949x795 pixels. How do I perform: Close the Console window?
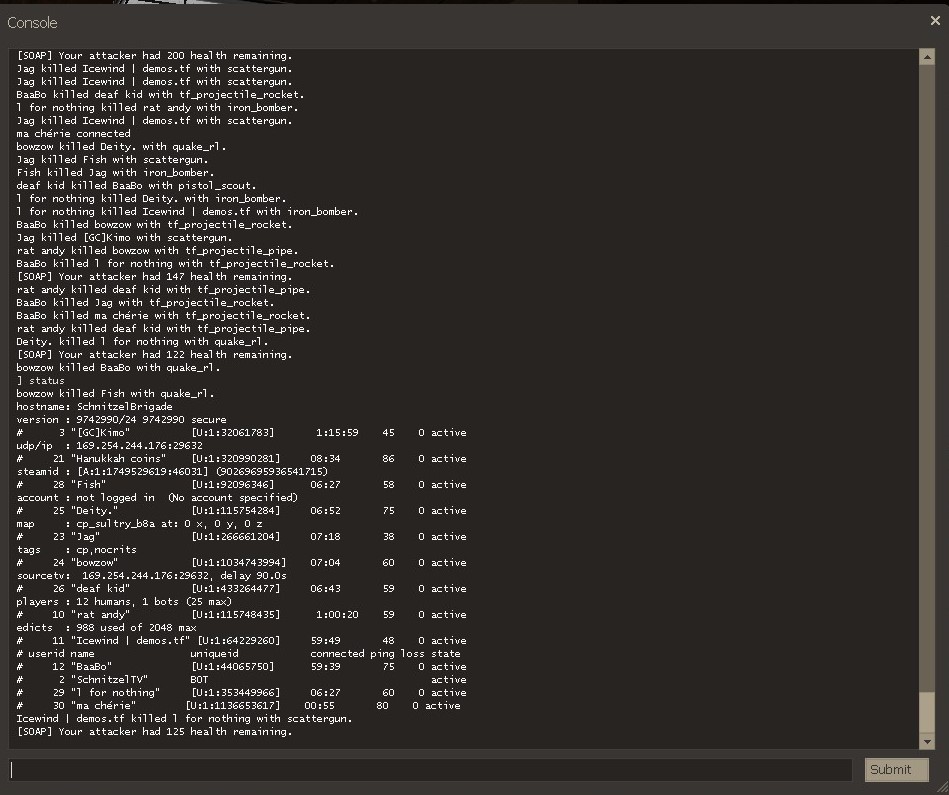(x=934, y=21)
